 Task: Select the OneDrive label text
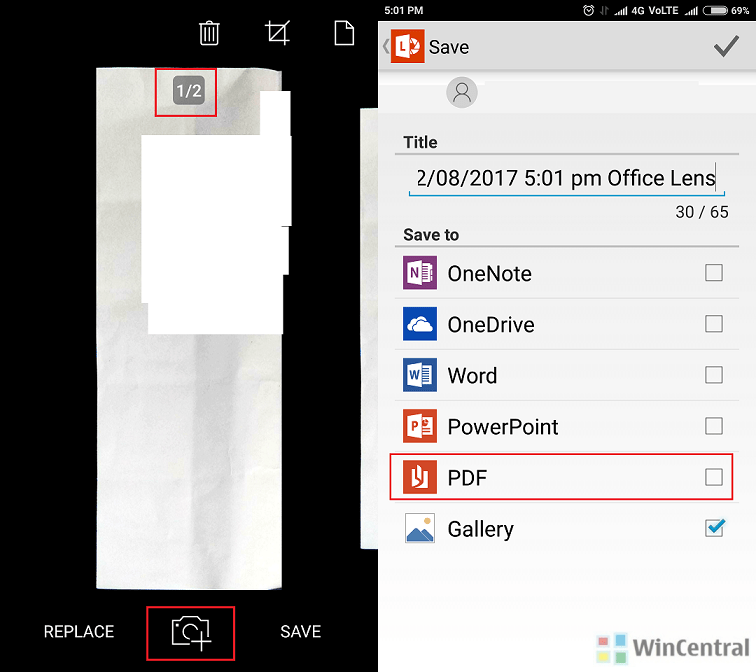coord(491,325)
